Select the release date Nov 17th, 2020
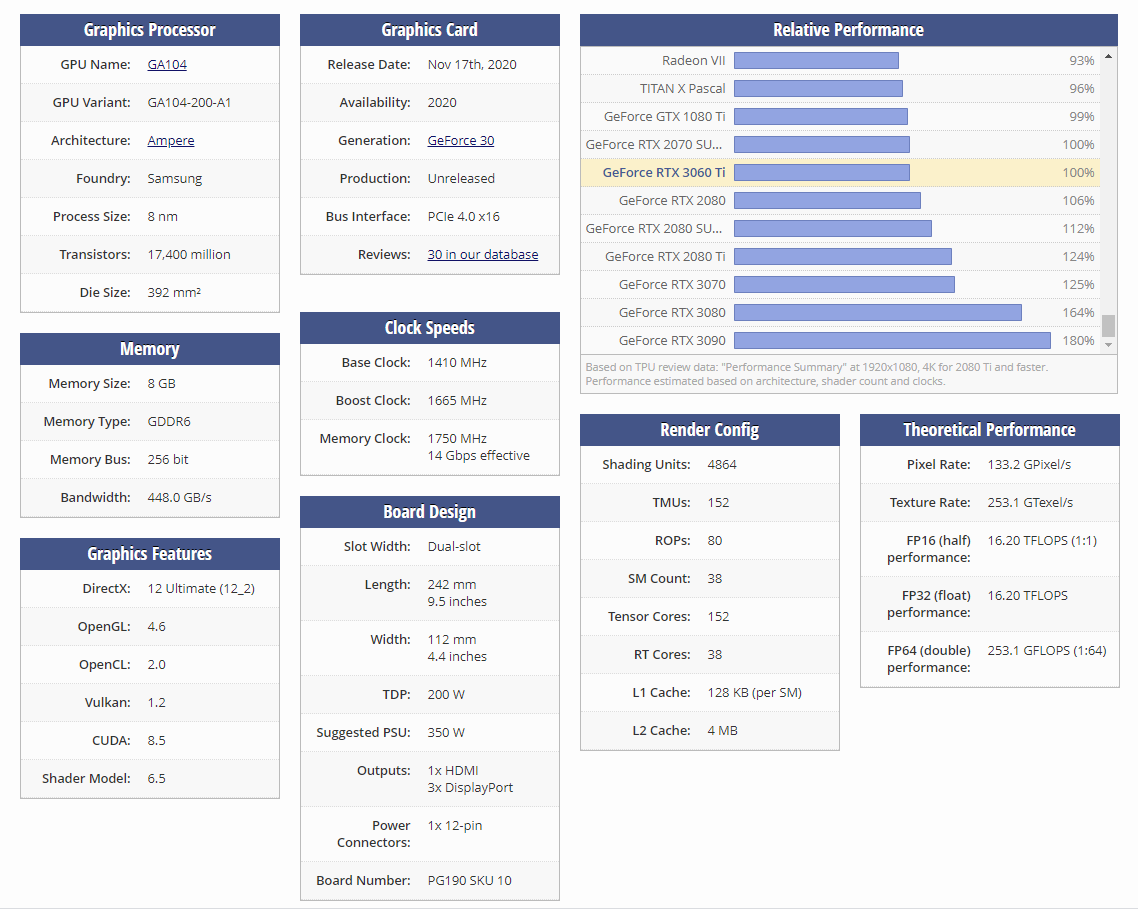Screen dimensions: 1138x911 (x=472, y=65)
